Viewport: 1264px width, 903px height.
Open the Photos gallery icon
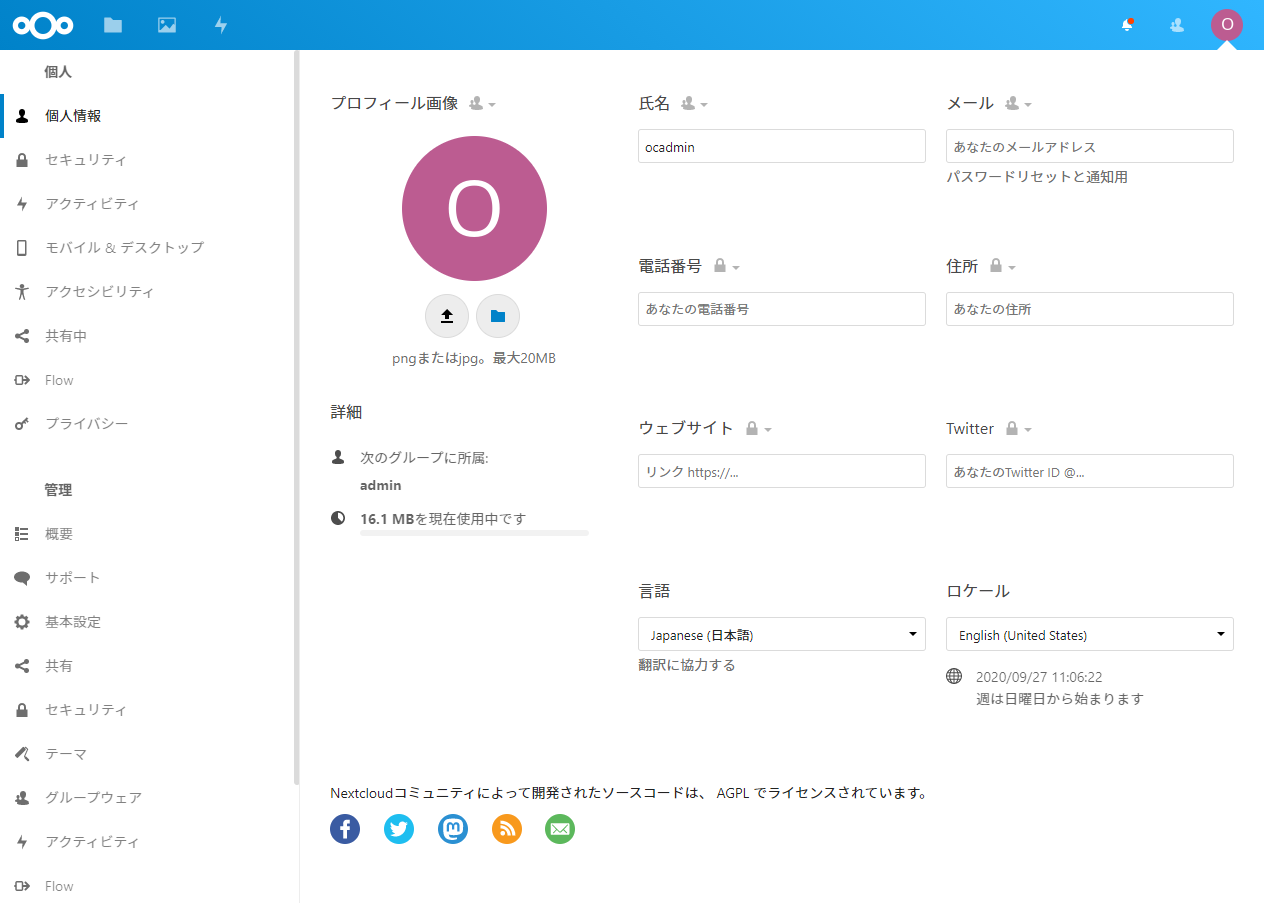pos(167,25)
